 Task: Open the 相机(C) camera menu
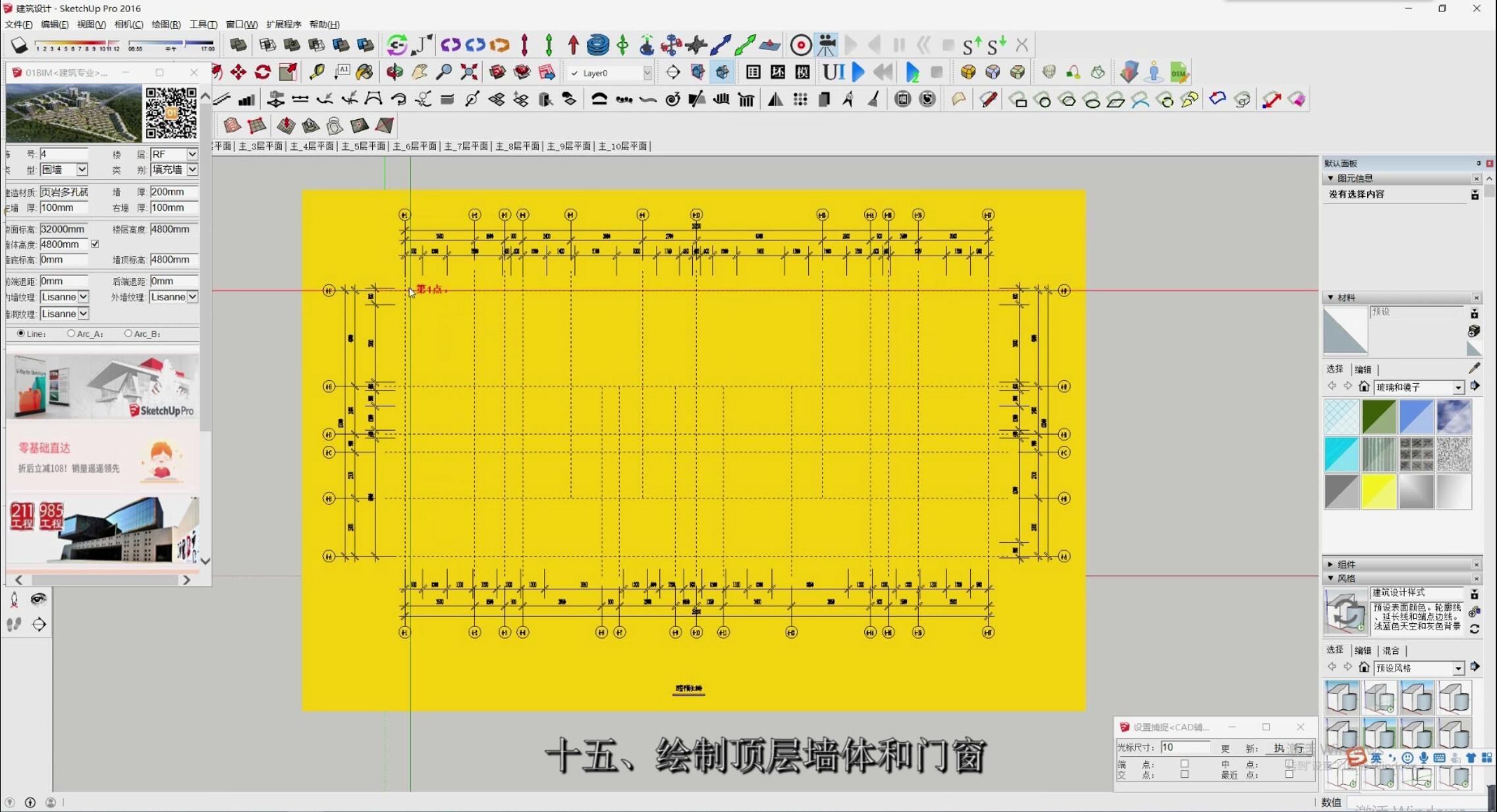coord(128,24)
